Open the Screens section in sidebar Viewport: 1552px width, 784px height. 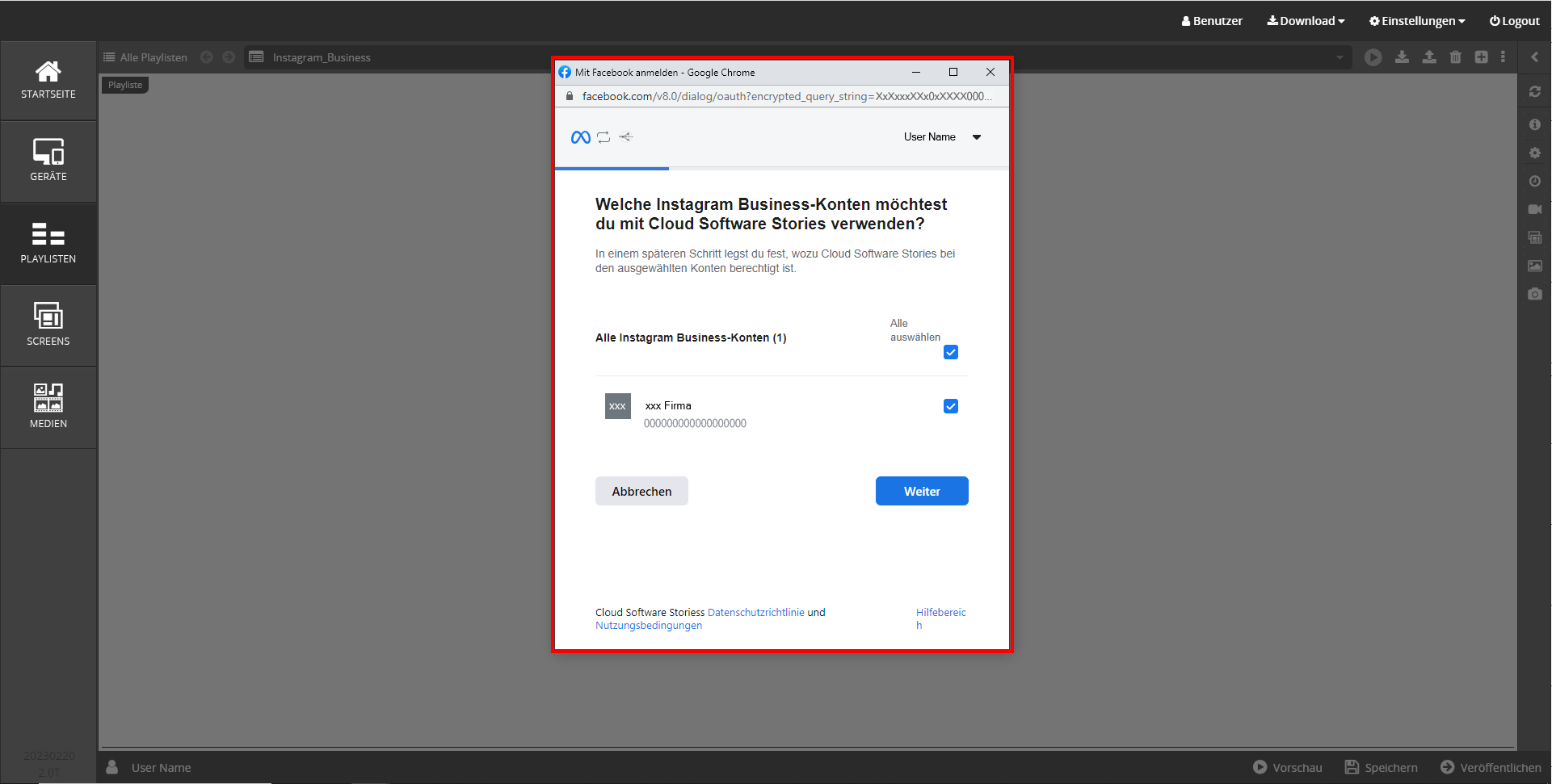click(48, 325)
